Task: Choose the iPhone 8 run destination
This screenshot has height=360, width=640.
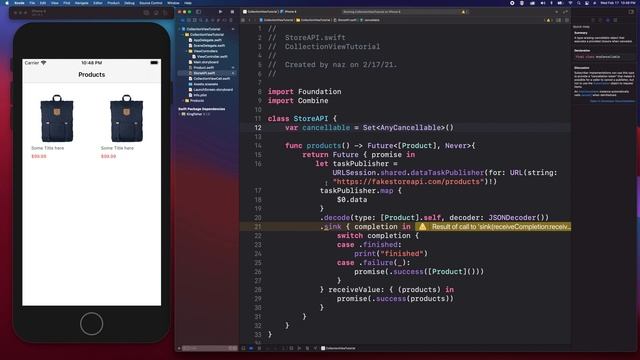Action: coord(289,12)
